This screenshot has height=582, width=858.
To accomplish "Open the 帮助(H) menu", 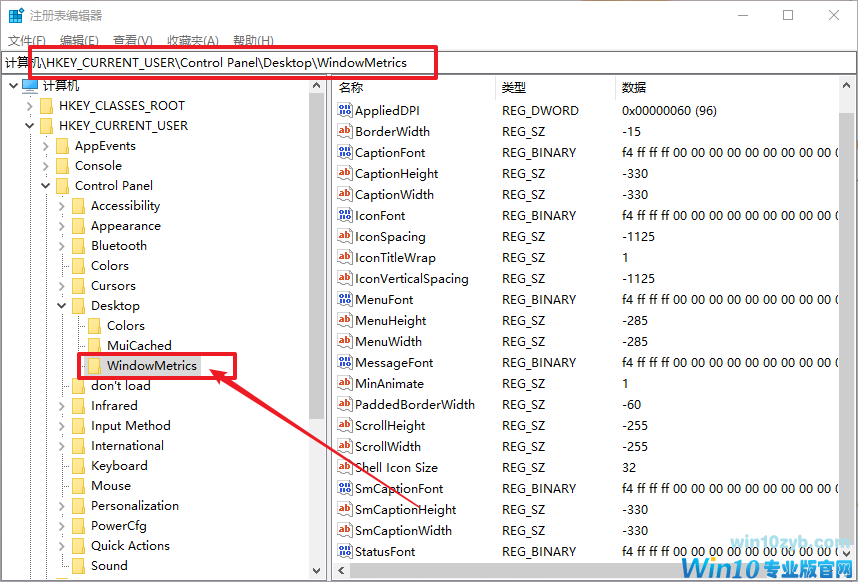I will coord(253,40).
